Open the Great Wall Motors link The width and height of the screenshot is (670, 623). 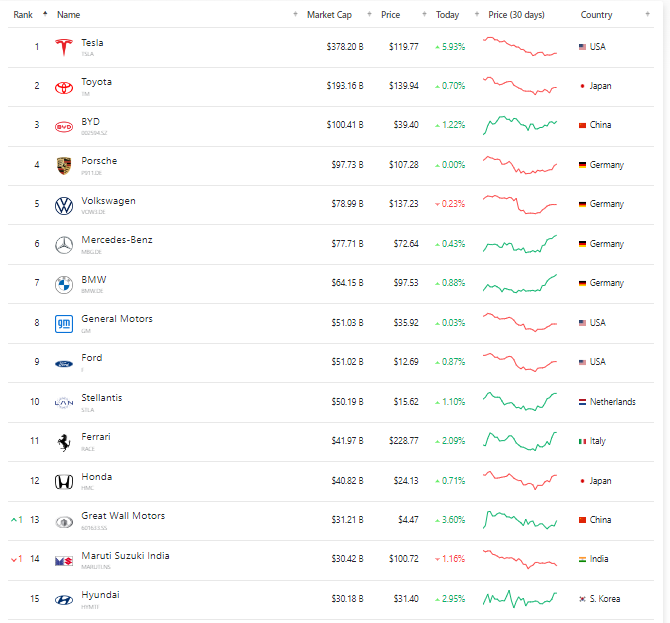123,516
